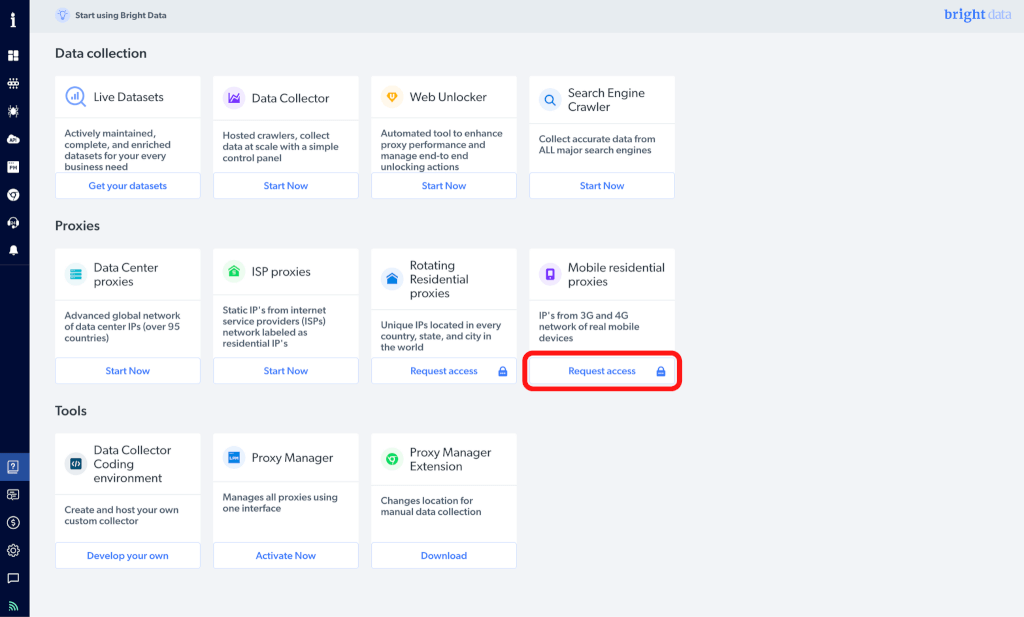Click the dashboard grid icon in sidebar

click(x=14, y=56)
